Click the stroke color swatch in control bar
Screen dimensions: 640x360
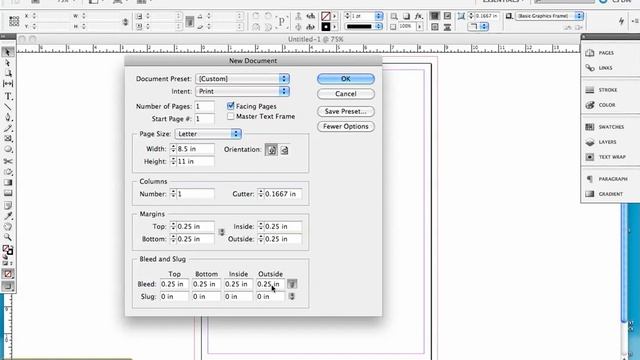click(326, 27)
